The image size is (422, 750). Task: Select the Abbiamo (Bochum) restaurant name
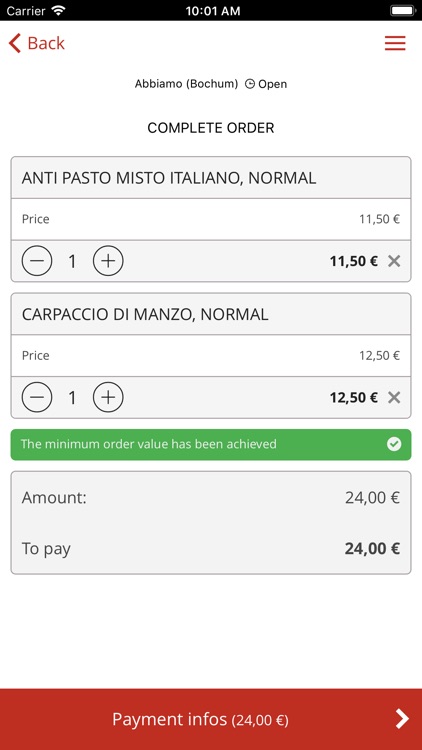pyautogui.click(x=186, y=84)
